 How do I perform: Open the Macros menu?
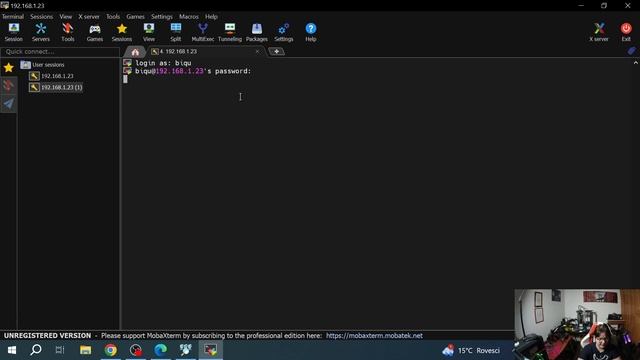coord(189,17)
